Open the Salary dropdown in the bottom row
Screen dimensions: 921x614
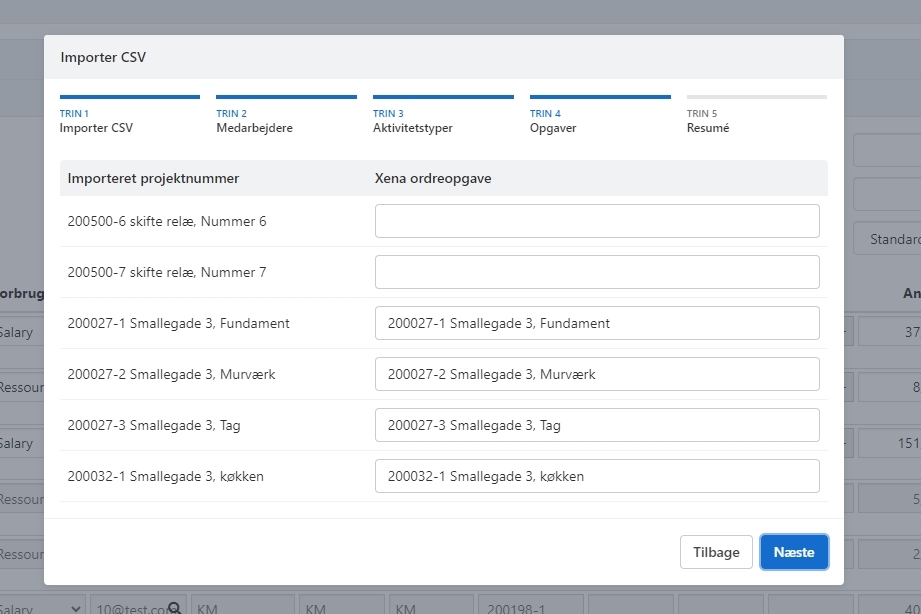(x=40, y=606)
